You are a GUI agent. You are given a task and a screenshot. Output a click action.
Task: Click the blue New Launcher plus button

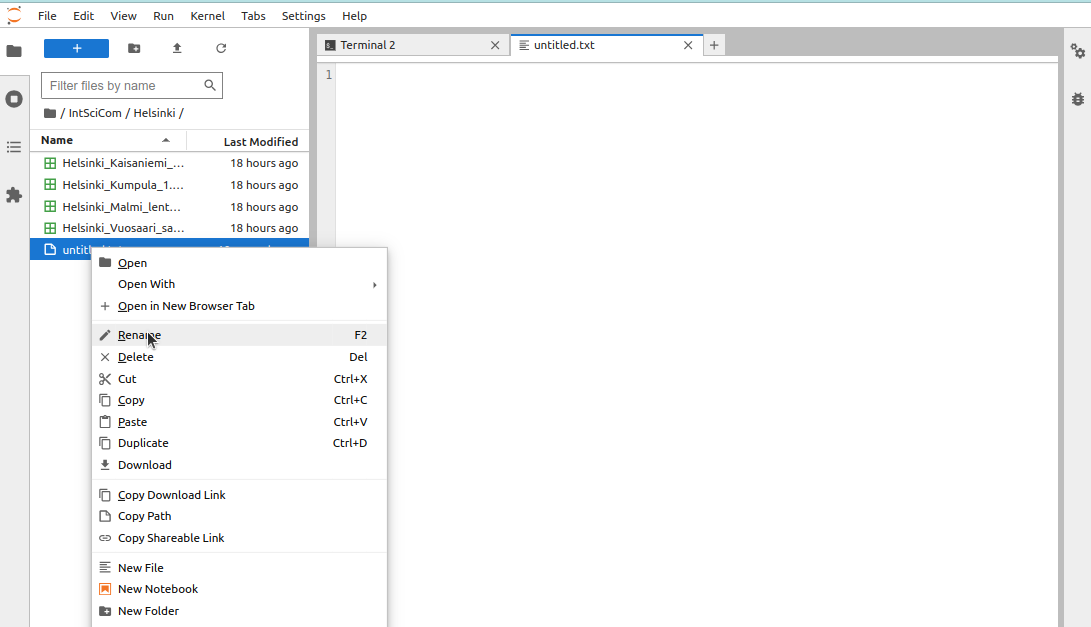click(77, 48)
